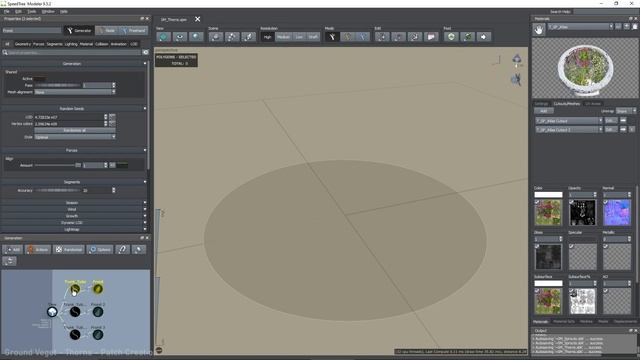Viewport: 640px width, 360px height.
Task: Collapse the Generation section
Action: pos(145,64)
